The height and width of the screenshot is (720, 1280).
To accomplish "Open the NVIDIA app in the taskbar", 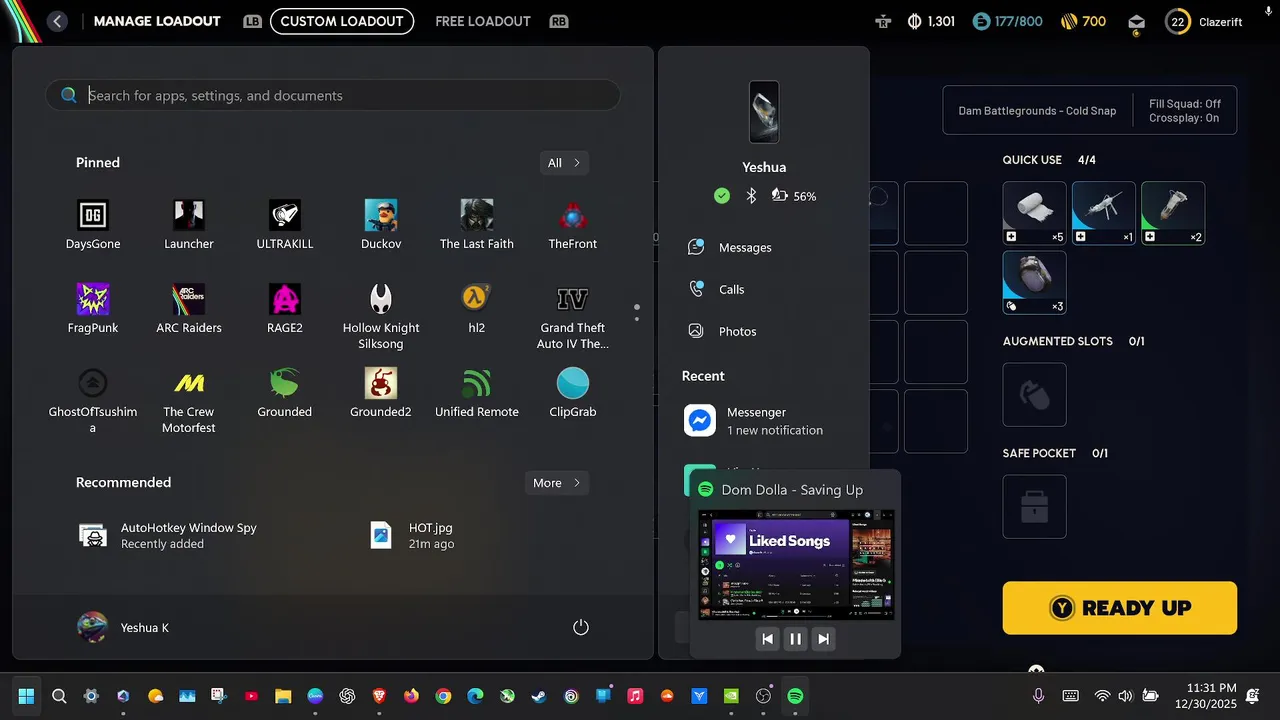I will click(x=731, y=696).
